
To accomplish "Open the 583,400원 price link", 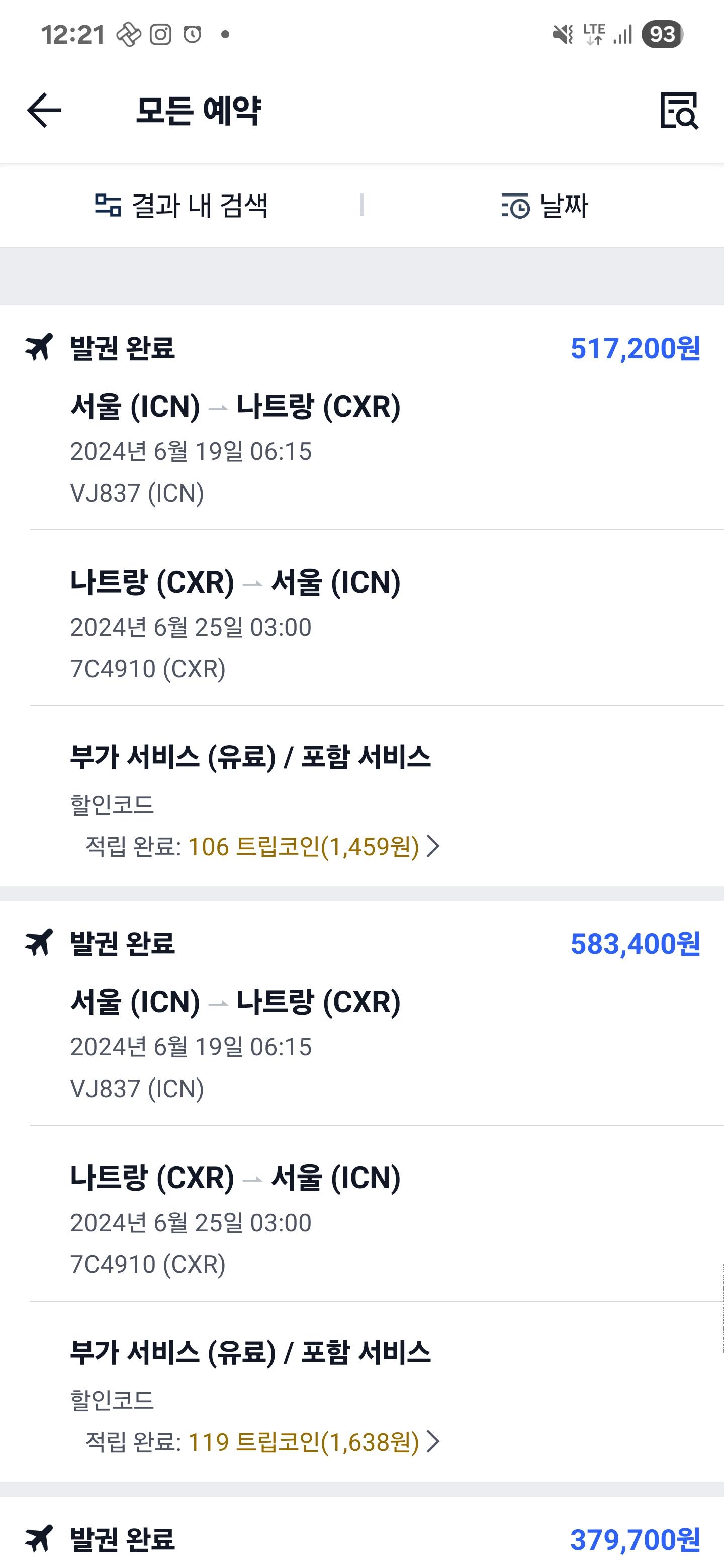I will [635, 944].
